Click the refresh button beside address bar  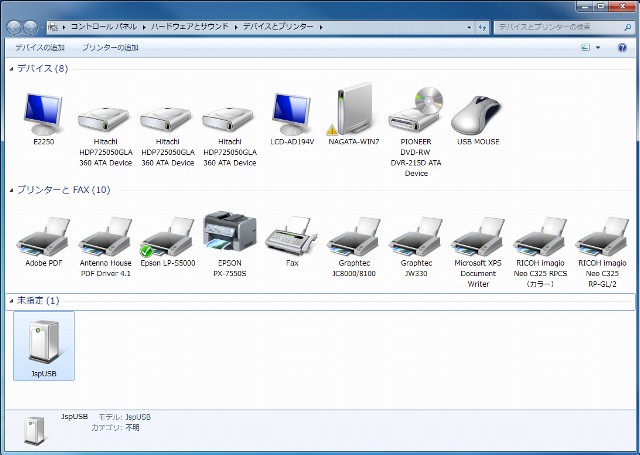(482, 27)
